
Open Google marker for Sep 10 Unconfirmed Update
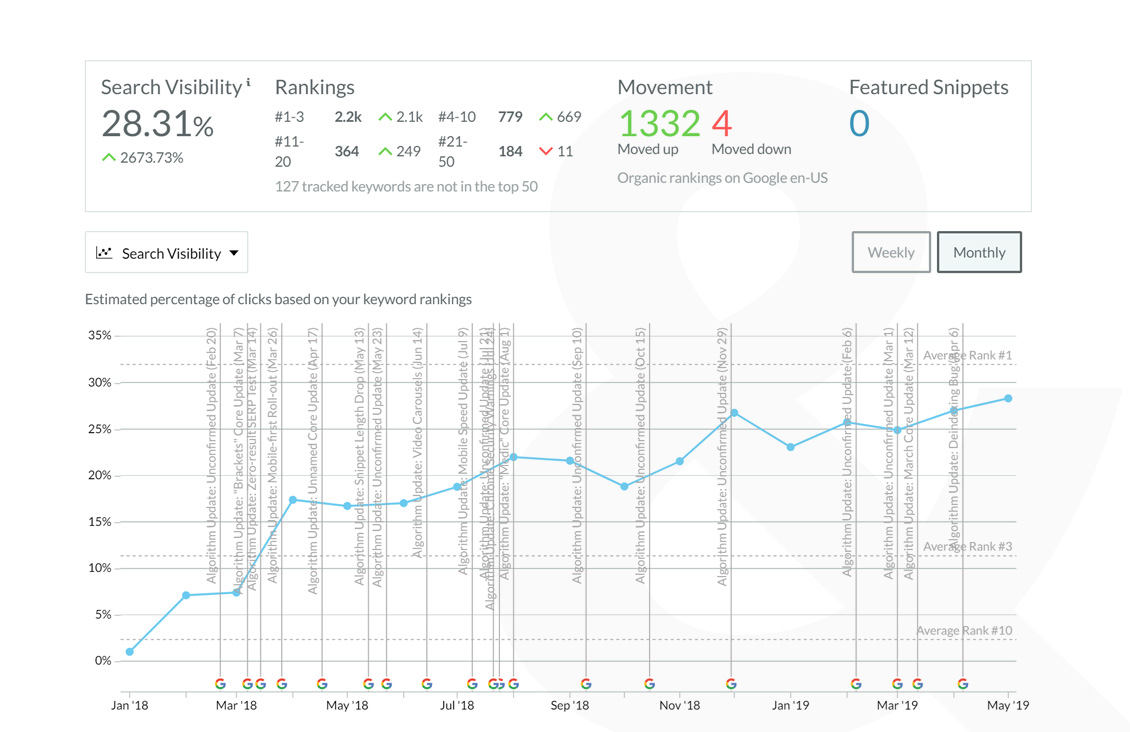point(586,684)
